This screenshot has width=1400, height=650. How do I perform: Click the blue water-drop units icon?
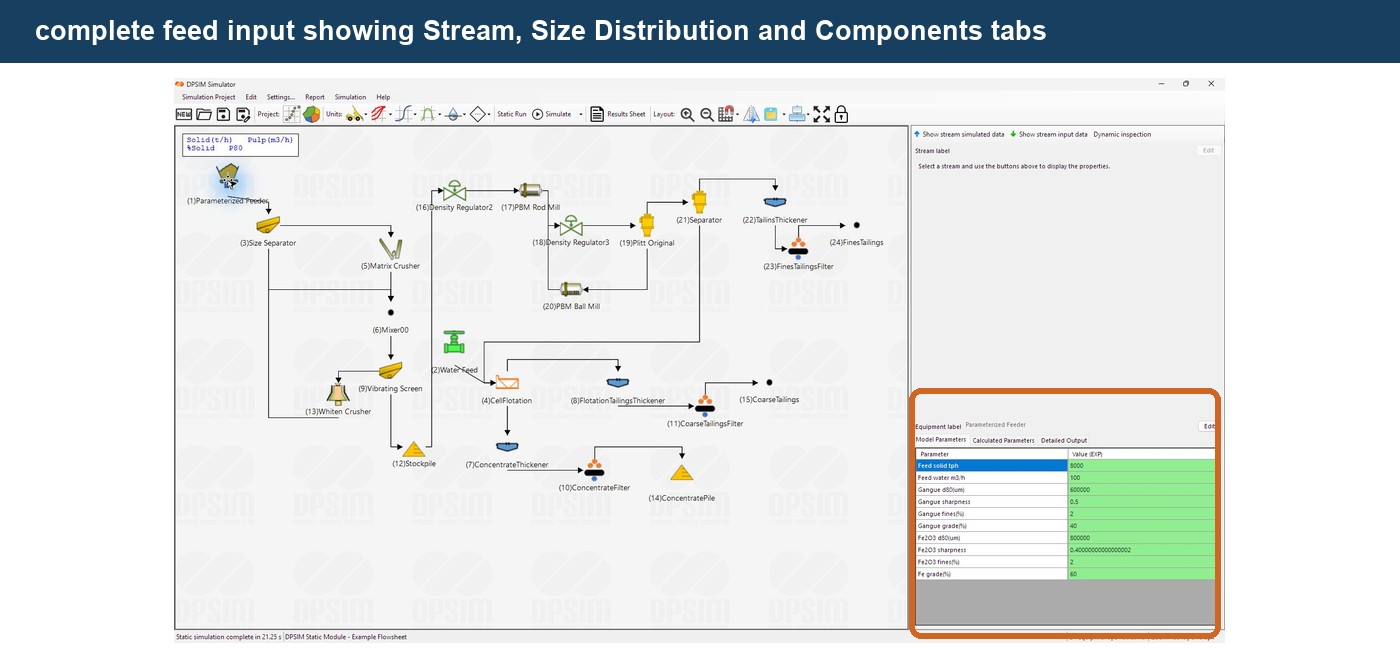click(453, 114)
